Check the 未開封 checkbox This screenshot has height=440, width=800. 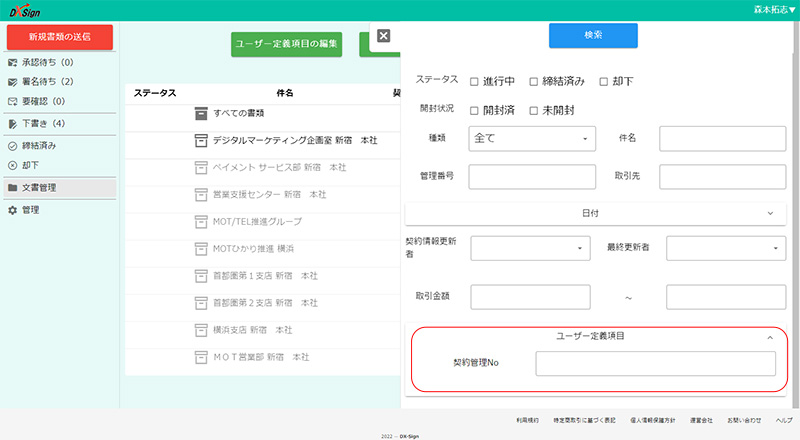pyautogui.click(x=533, y=111)
